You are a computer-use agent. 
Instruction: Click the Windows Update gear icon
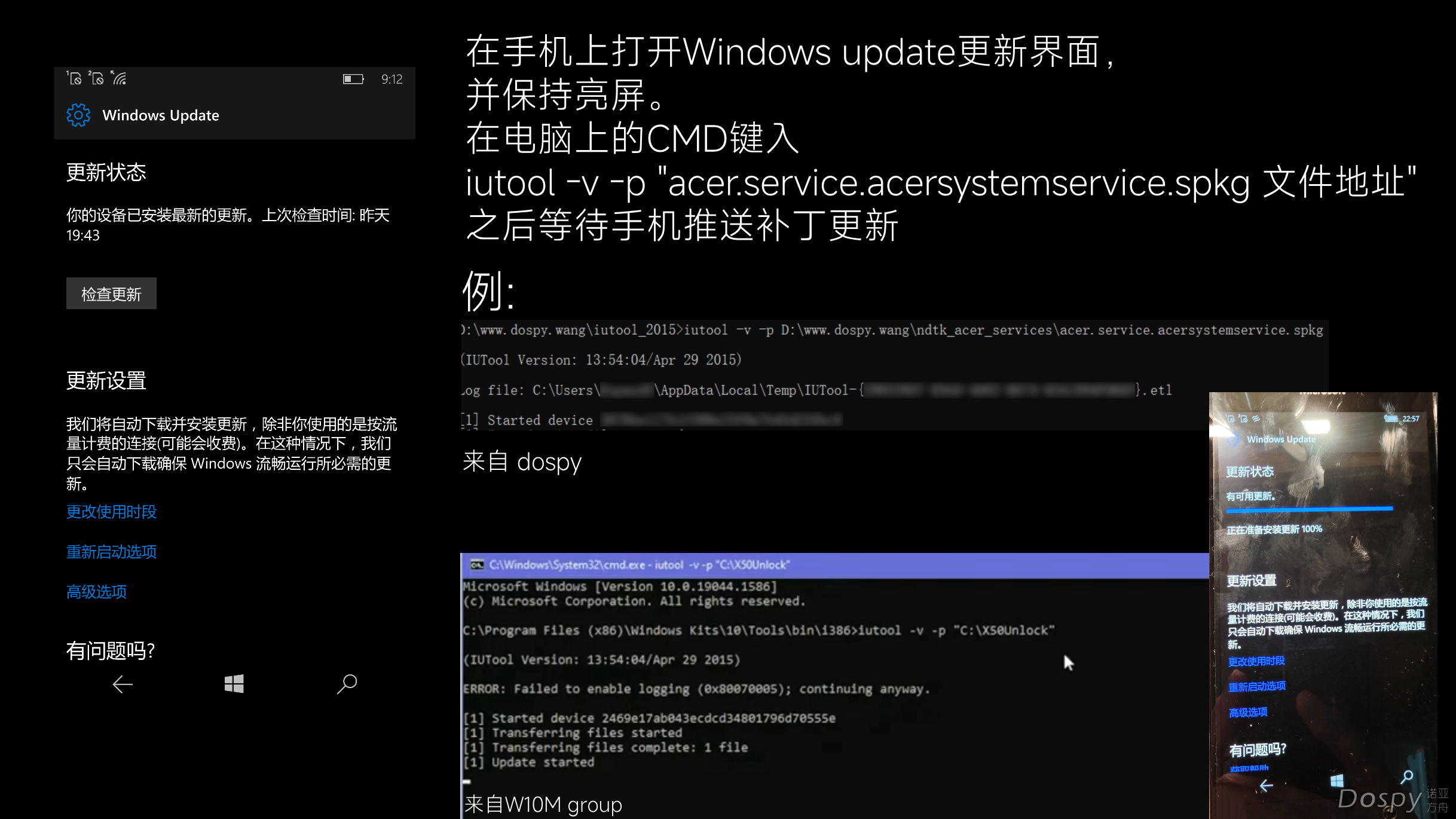pyautogui.click(x=78, y=115)
